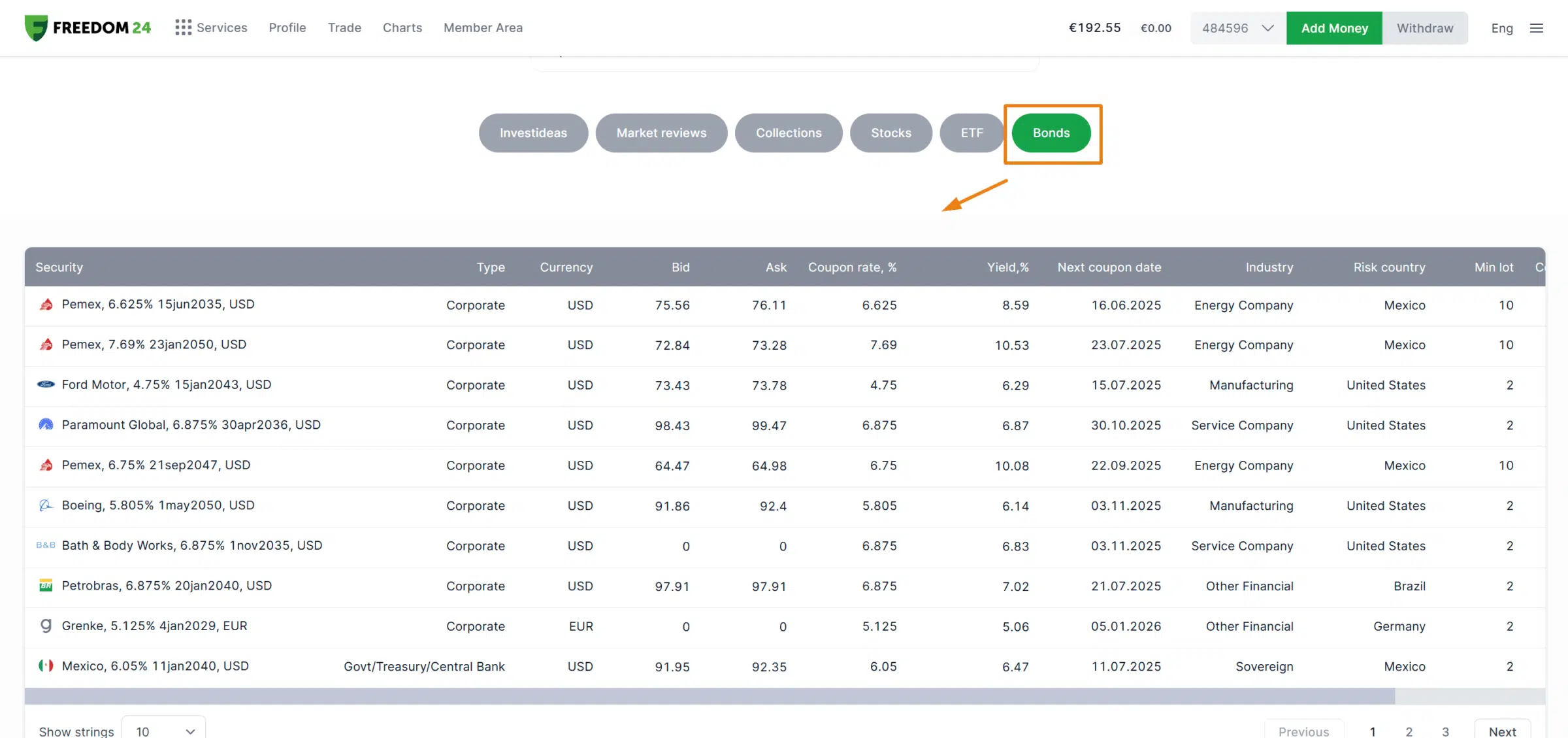Screen dimensions: 1568x738
Task: Sort by the Type column header
Action: 490,267
